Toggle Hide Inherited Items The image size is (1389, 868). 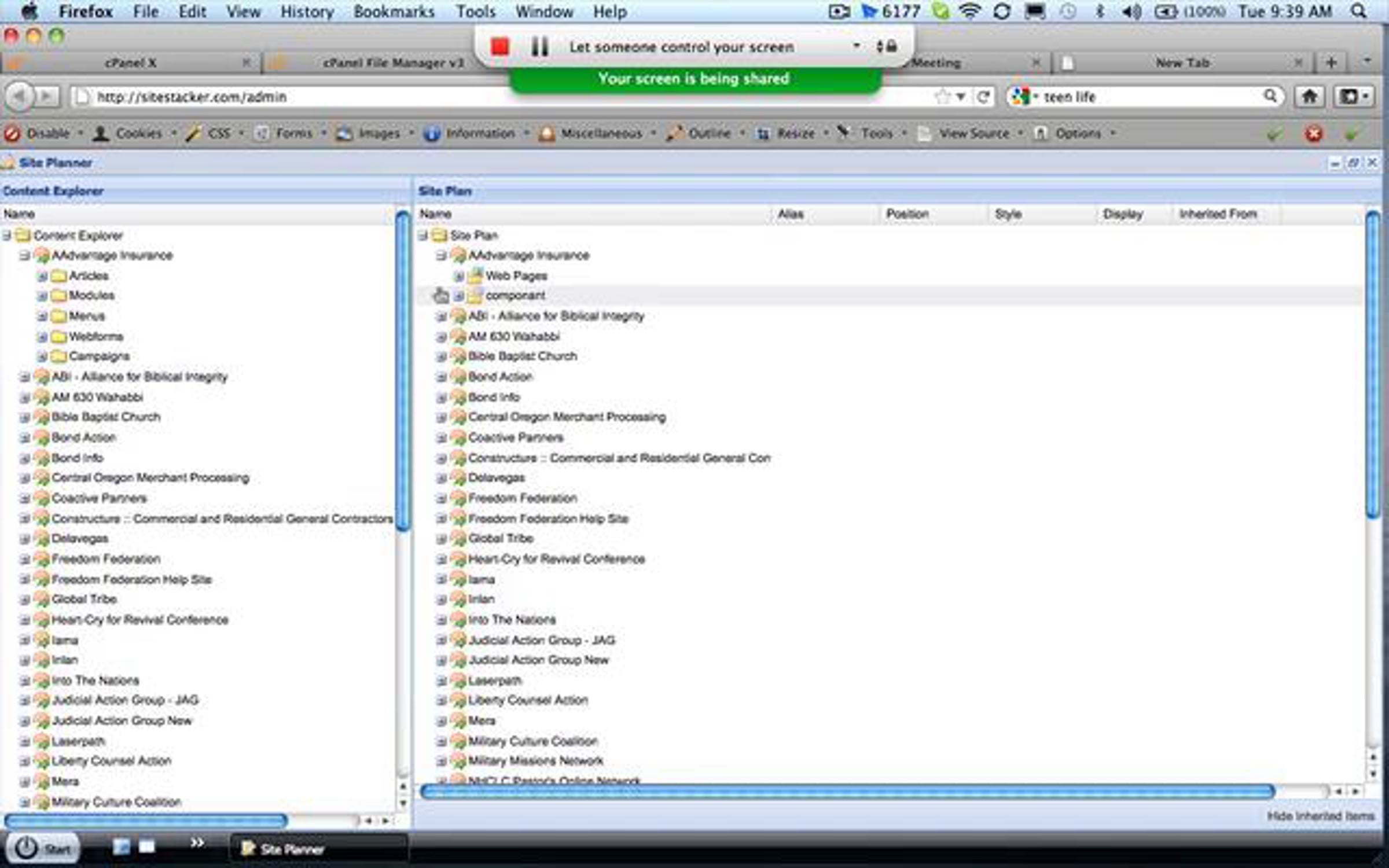click(1320, 816)
